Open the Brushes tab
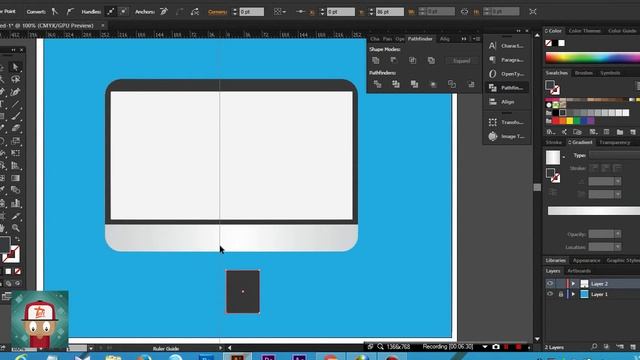Image resolution: width=640 pixels, height=360 pixels. point(583,73)
